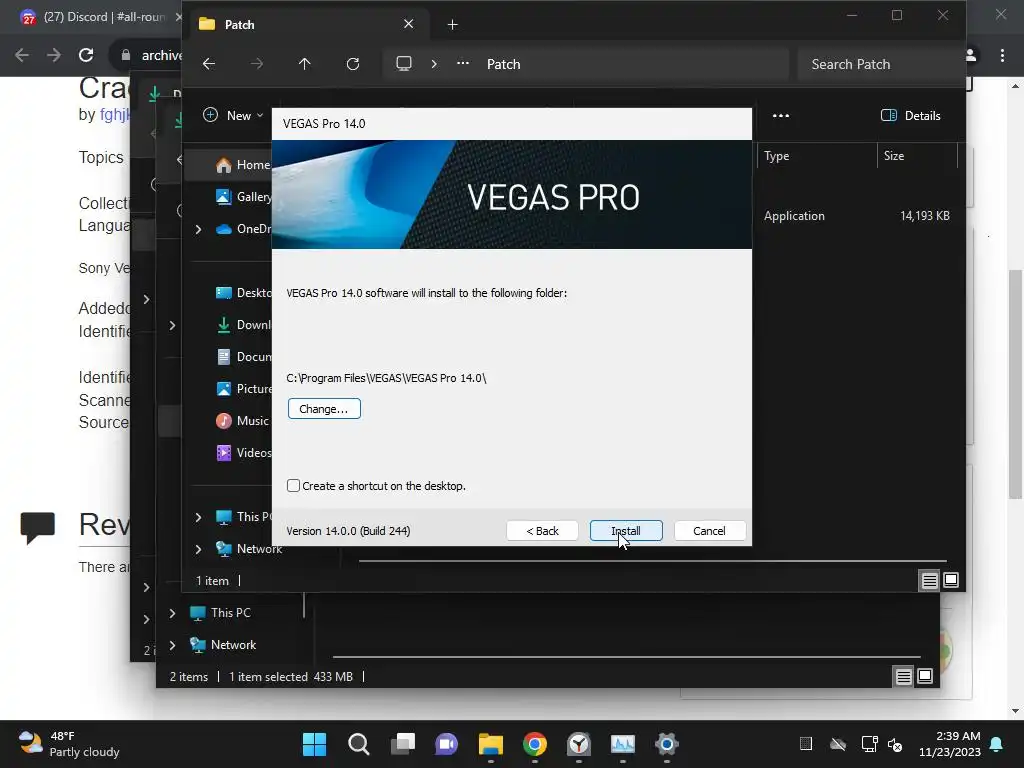This screenshot has height=768, width=1024.
Task: Switch Patch window to large icons view
Action: coord(951,580)
